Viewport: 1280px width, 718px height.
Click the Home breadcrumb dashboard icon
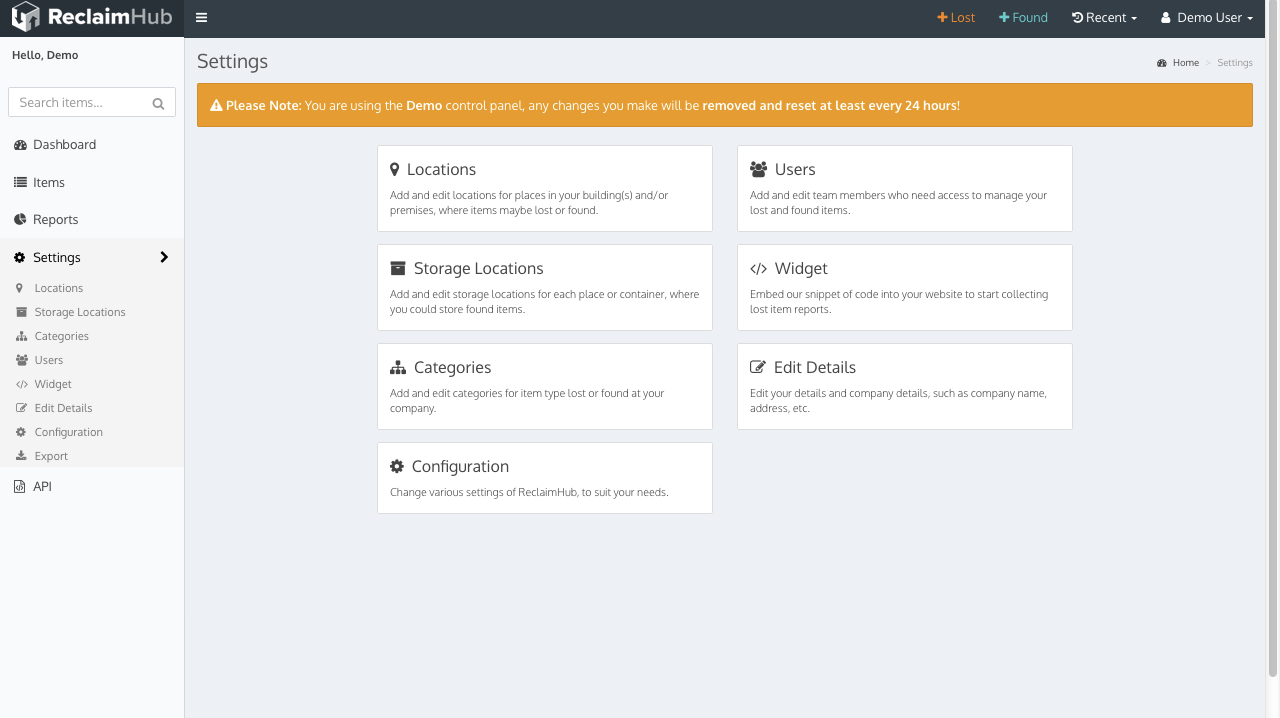click(1162, 63)
